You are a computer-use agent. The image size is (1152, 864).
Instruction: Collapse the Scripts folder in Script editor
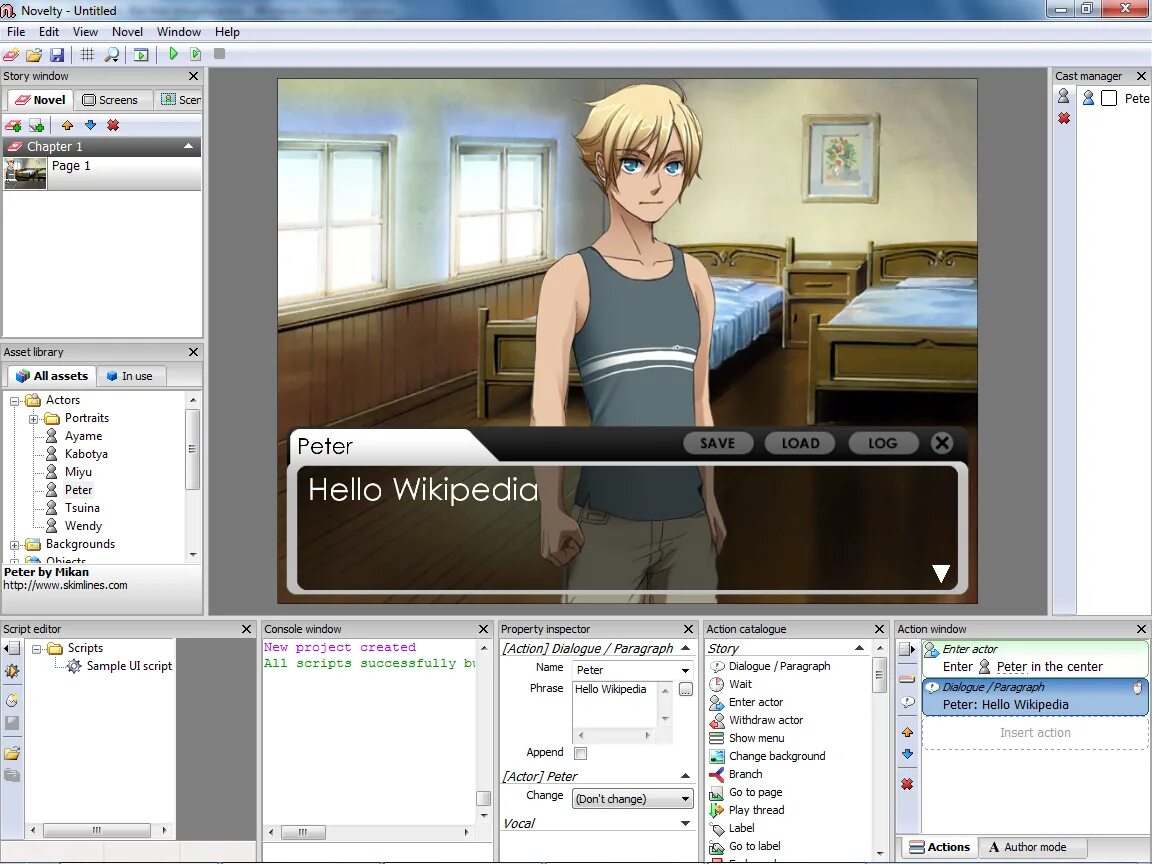pyautogui.click(x=36, y=649)
